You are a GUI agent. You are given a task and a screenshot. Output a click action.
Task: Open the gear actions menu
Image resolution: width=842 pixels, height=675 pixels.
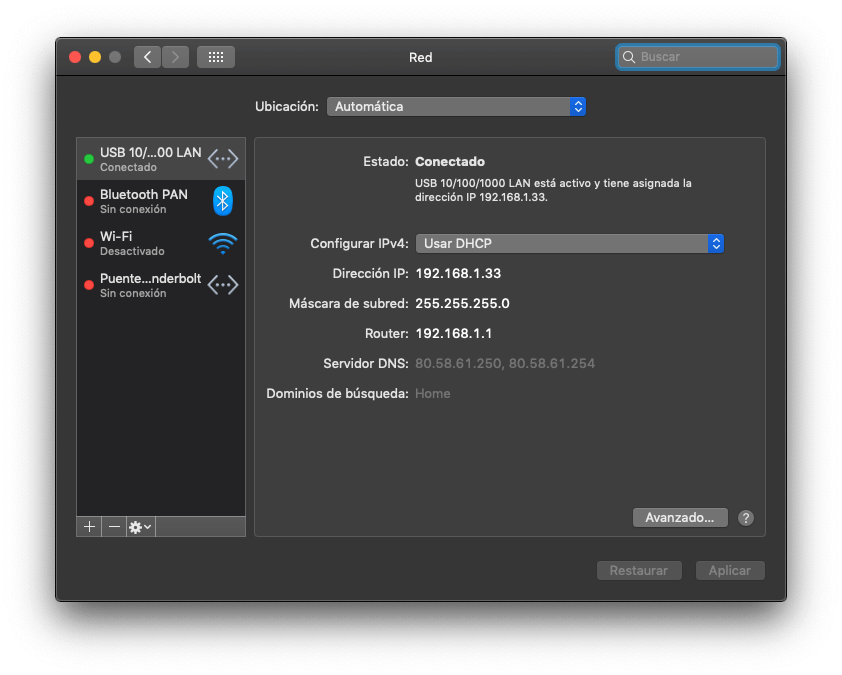coord(140,526)
